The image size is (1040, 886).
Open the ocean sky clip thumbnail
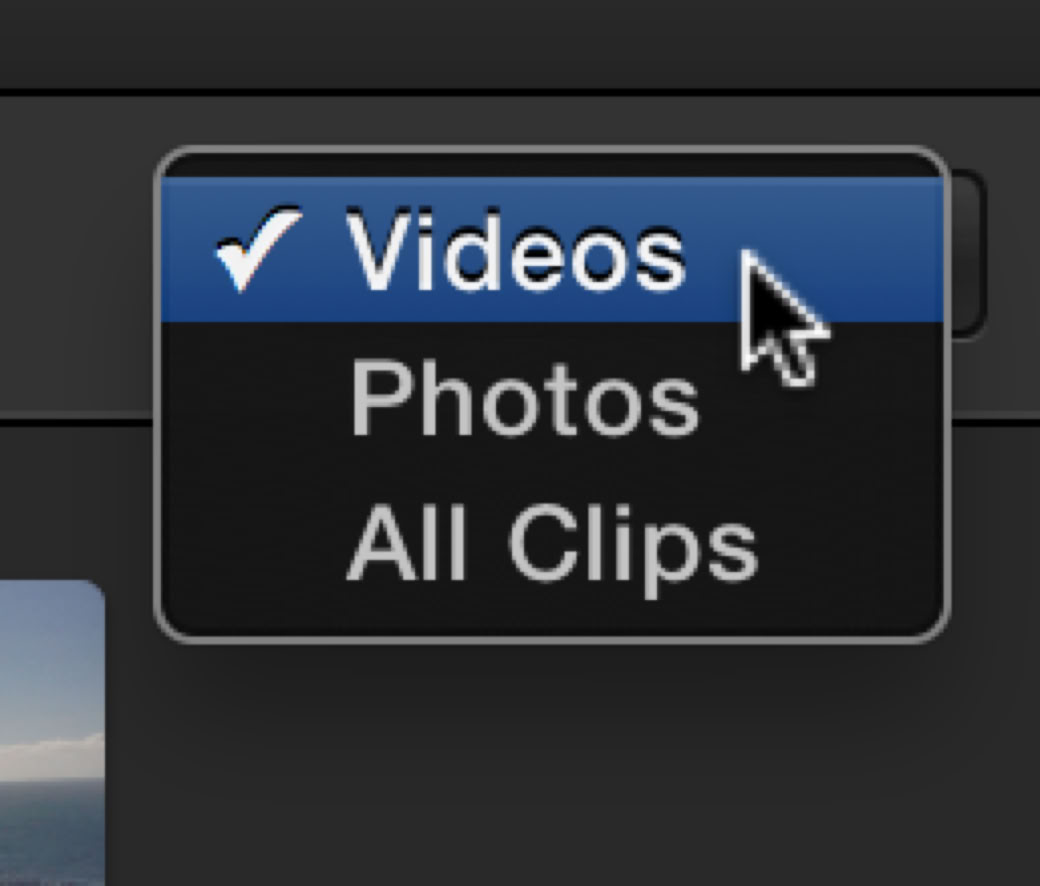[x=52, y=732]
